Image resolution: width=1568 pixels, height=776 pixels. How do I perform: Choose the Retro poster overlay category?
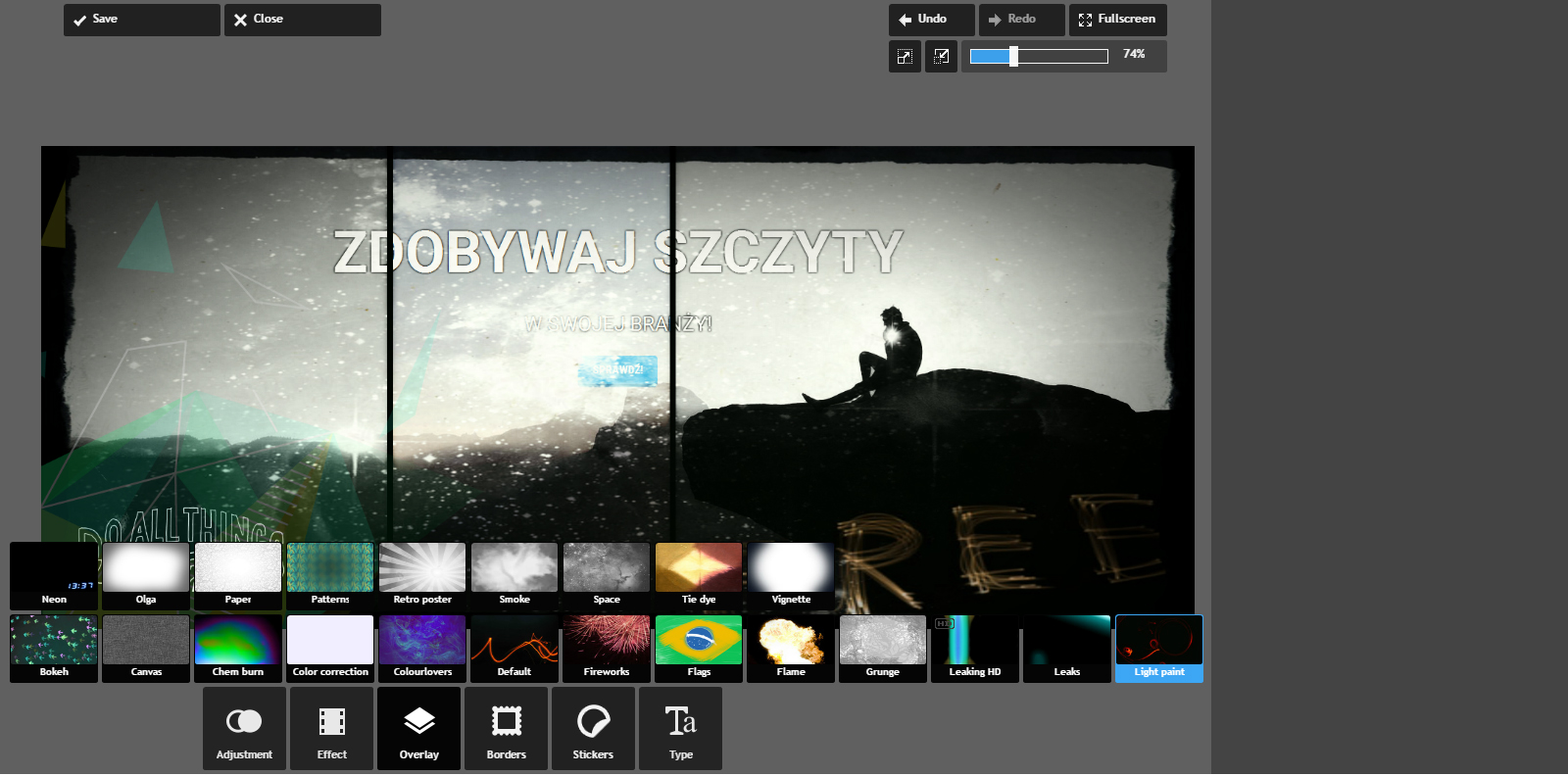click(422, 576)
